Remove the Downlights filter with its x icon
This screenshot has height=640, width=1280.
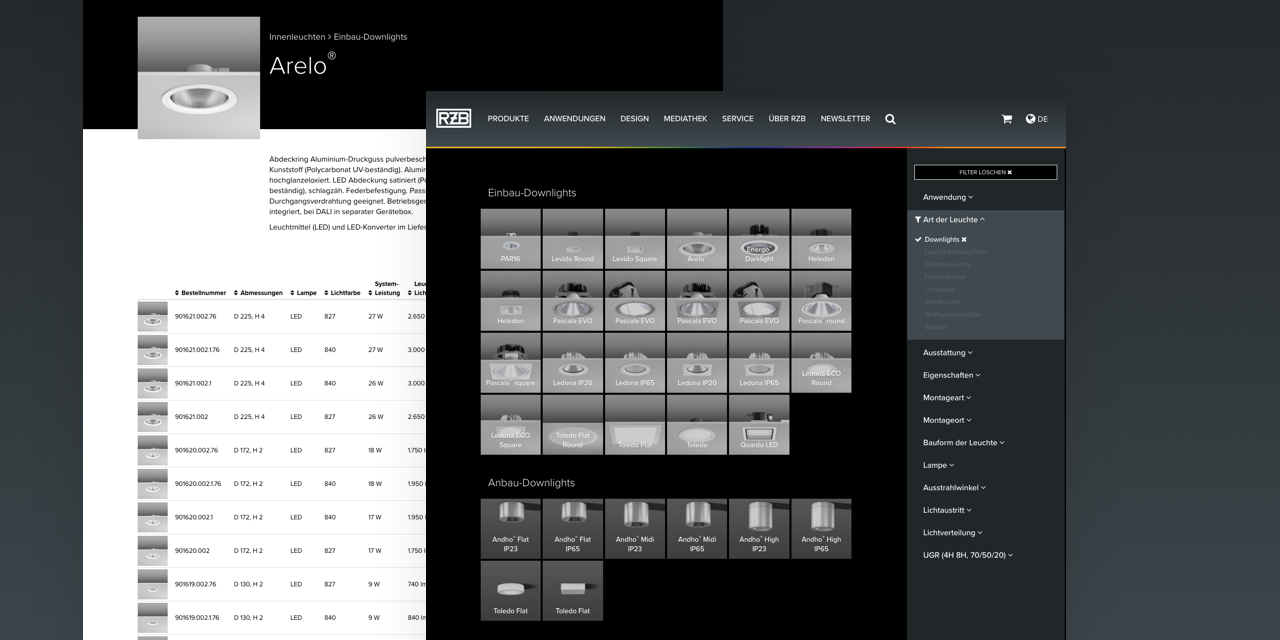click(964, 240)
